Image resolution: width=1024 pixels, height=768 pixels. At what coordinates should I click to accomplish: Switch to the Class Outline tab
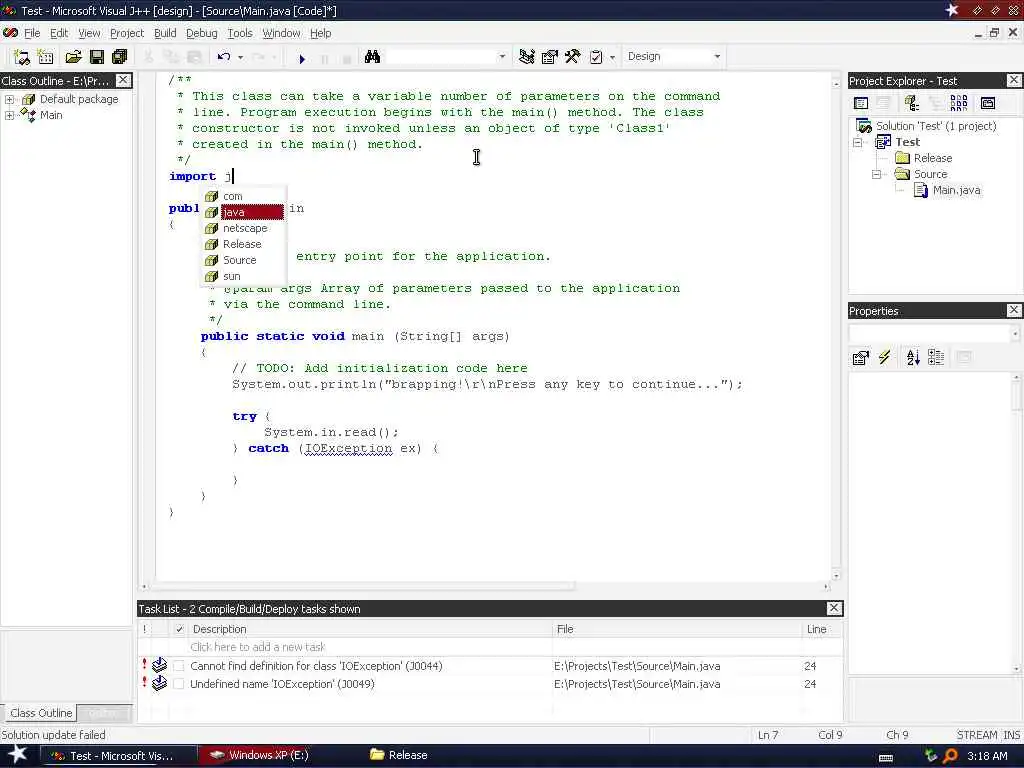[x=40, y=713]
